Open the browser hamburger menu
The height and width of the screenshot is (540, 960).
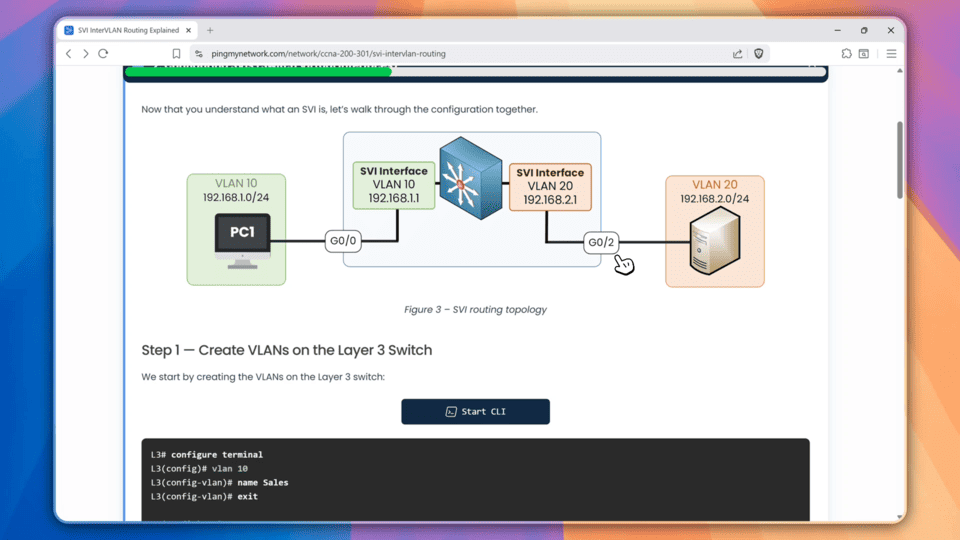891,54
